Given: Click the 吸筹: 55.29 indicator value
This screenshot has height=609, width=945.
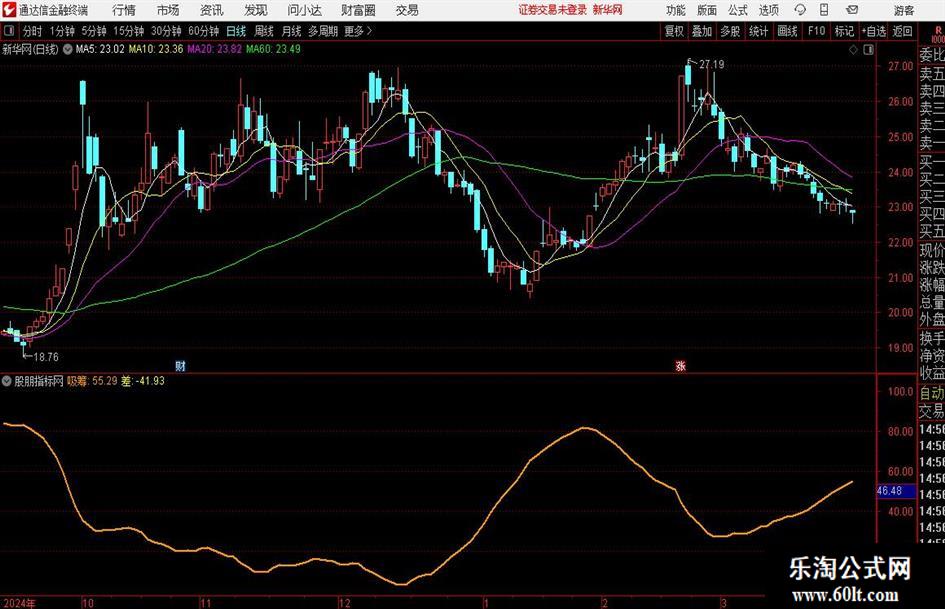Looking at the screenshot, I should point(92,381).
